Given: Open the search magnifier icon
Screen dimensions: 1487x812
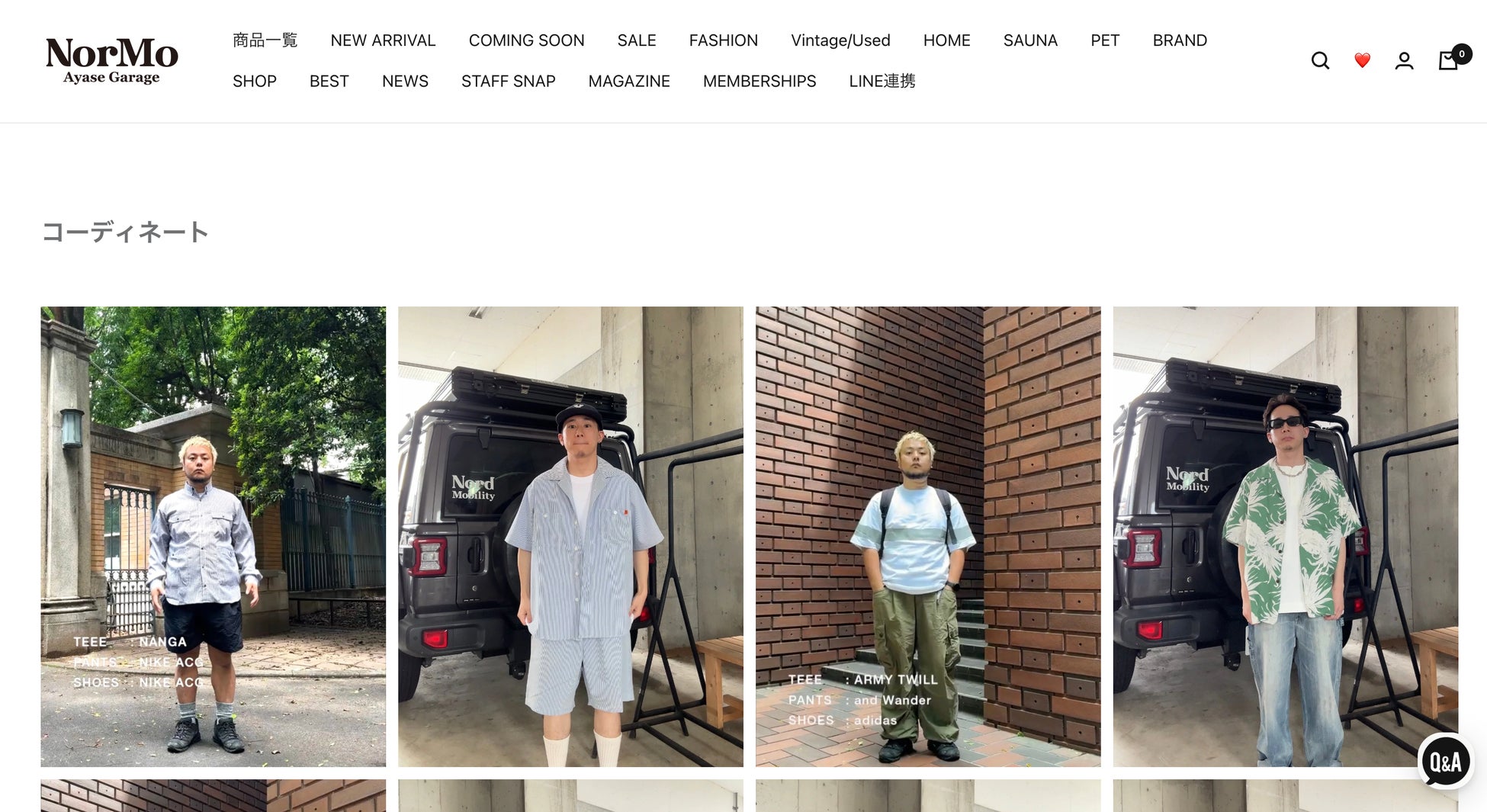Looking at the screenshot, I should click(x=1320, y=60).
